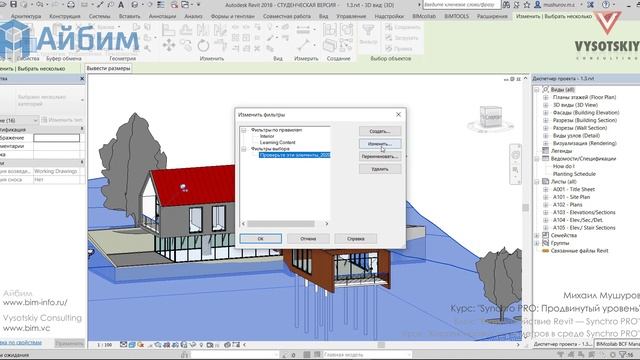Click the binoculars search icon beside search box
The height and width of the screenshot is (360, 640).
(507, 5)
